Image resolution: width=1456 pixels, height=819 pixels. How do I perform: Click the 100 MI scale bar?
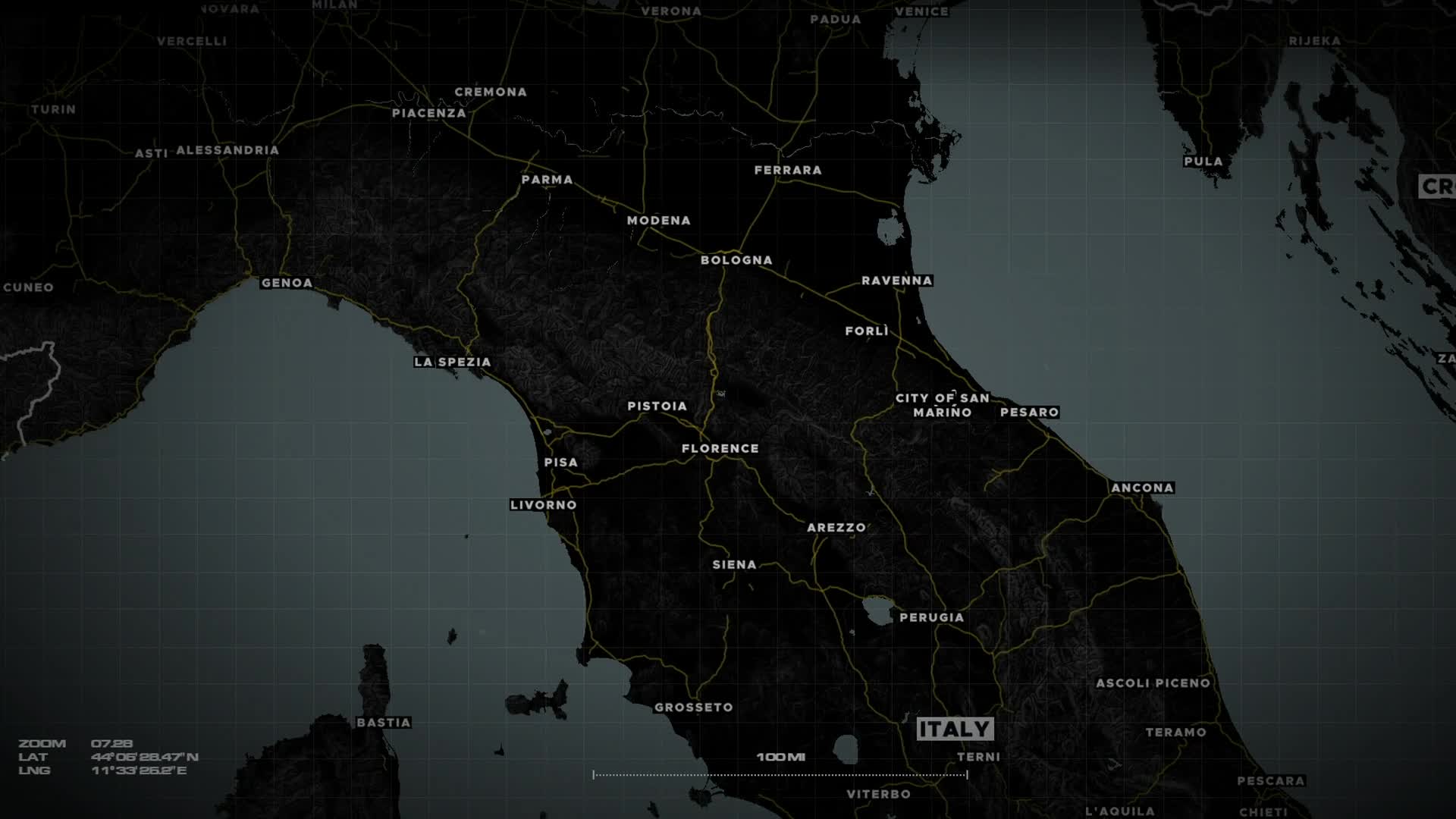point(780,773)
